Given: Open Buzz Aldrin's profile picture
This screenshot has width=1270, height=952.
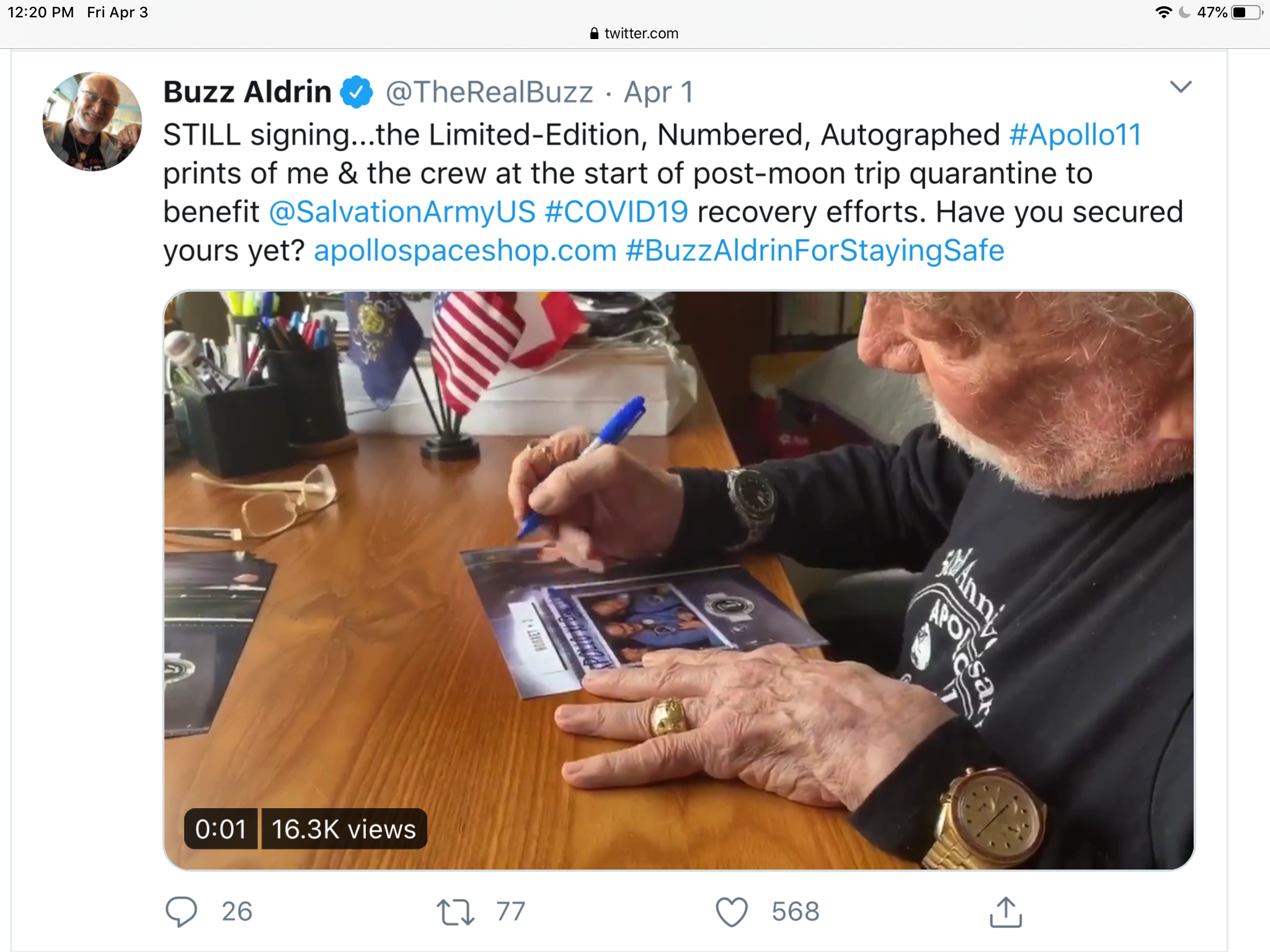Looking at the screenshot, I should tap(92, 121).
